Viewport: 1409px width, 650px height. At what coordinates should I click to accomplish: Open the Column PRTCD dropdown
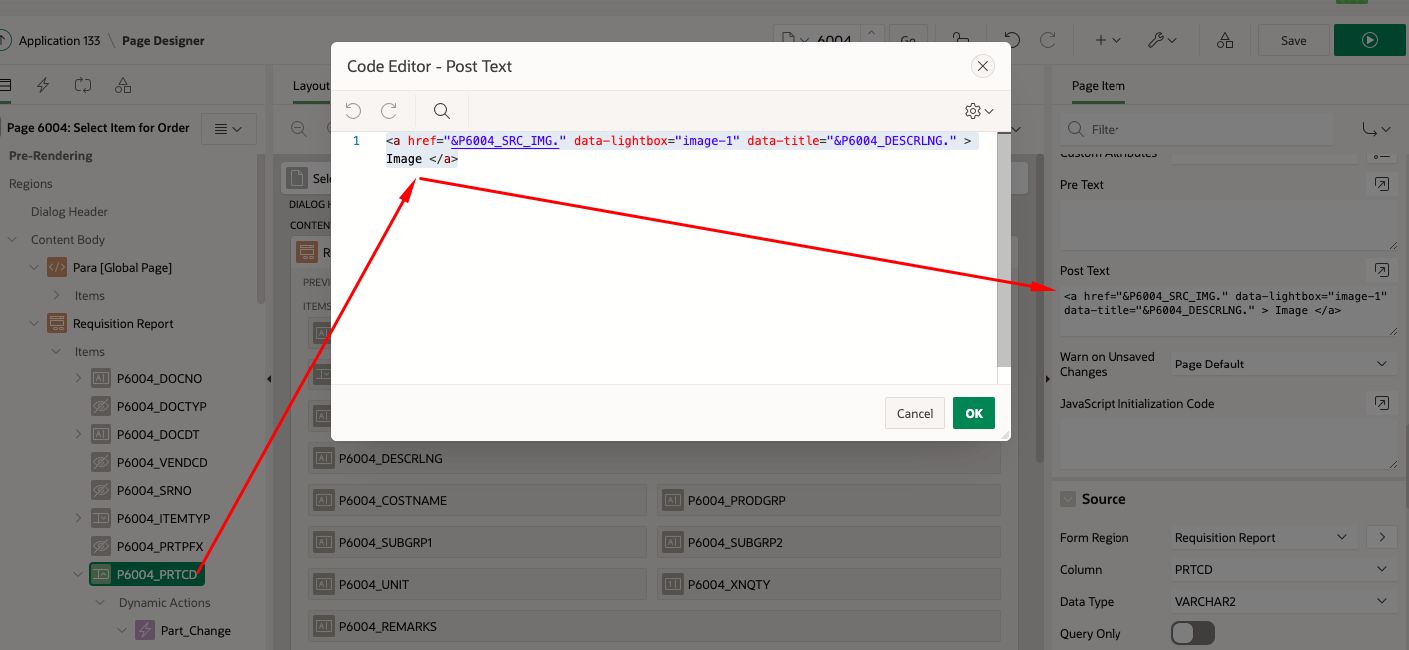pyautogui.click(x=1283, y=569)
